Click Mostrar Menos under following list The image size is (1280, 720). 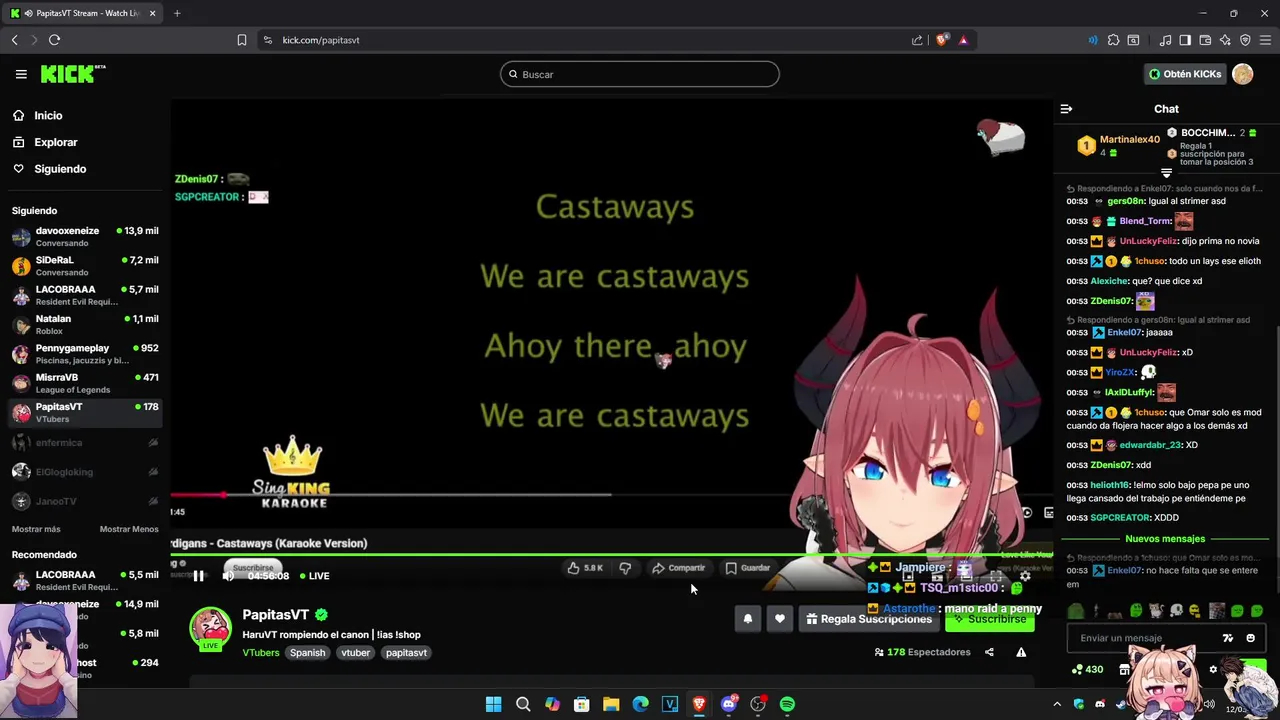[x=129, y=529]
